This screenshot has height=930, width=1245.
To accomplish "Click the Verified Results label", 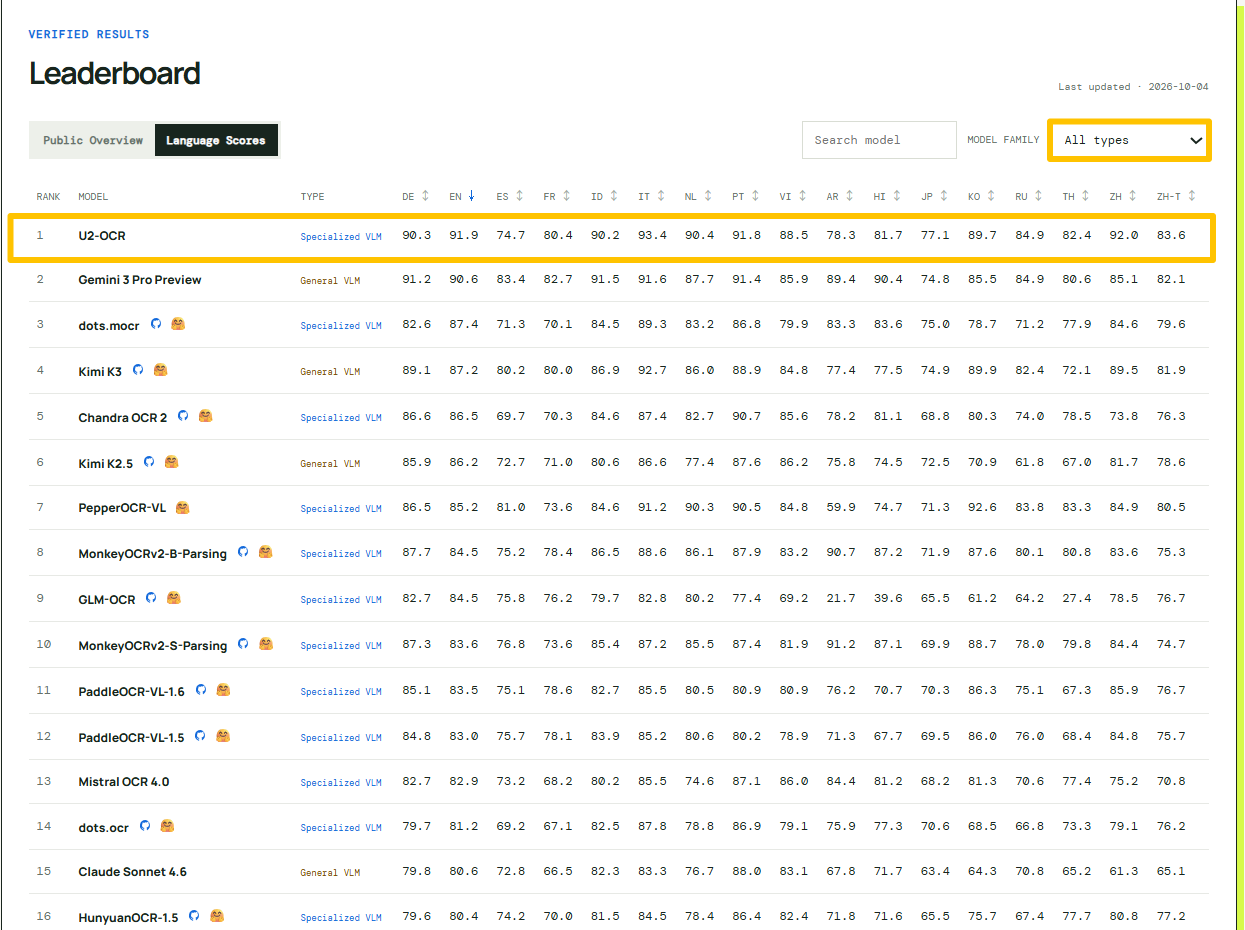I will [x=89, y=34].
